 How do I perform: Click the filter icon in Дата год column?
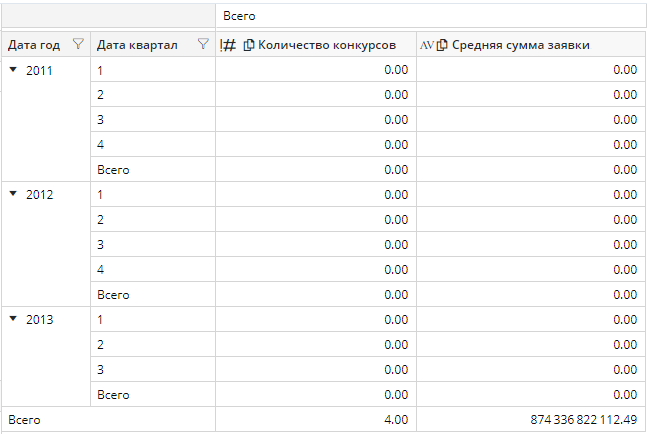(78, 44)
